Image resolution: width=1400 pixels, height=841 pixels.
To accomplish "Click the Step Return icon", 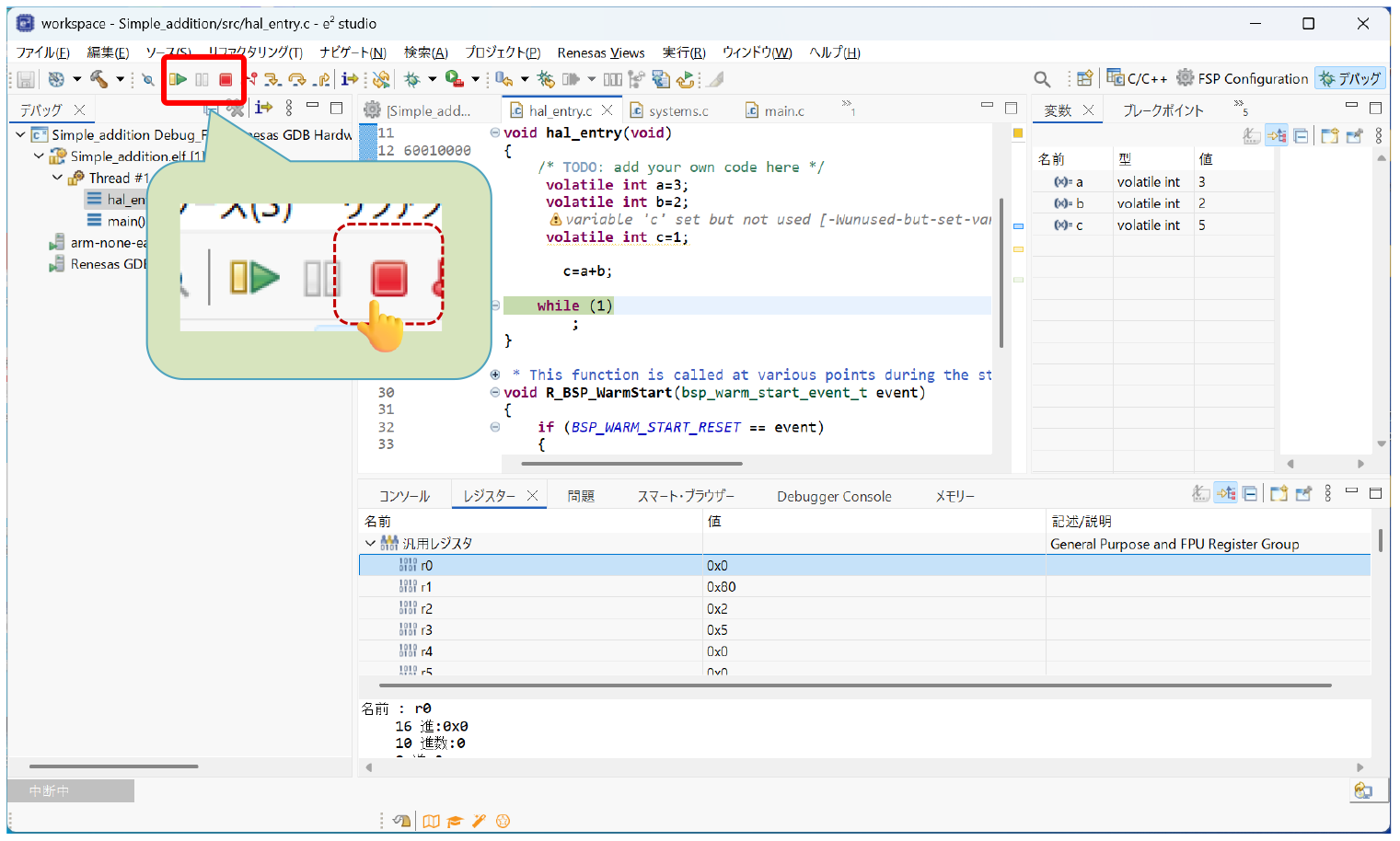I will [321, 80].
